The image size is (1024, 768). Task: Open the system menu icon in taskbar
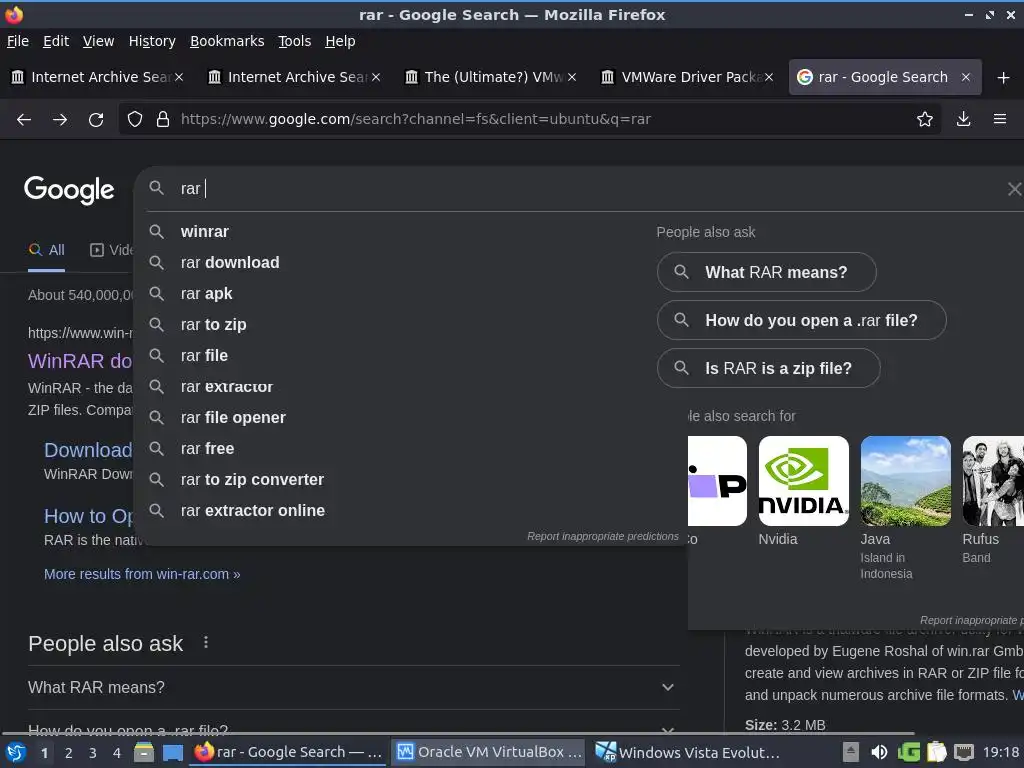pos(16,752)
